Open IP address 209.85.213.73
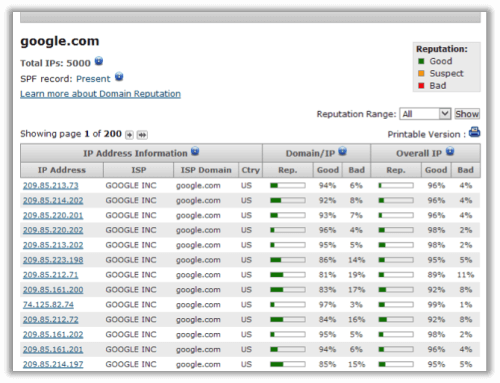500x383 pixels. (51, 186)
